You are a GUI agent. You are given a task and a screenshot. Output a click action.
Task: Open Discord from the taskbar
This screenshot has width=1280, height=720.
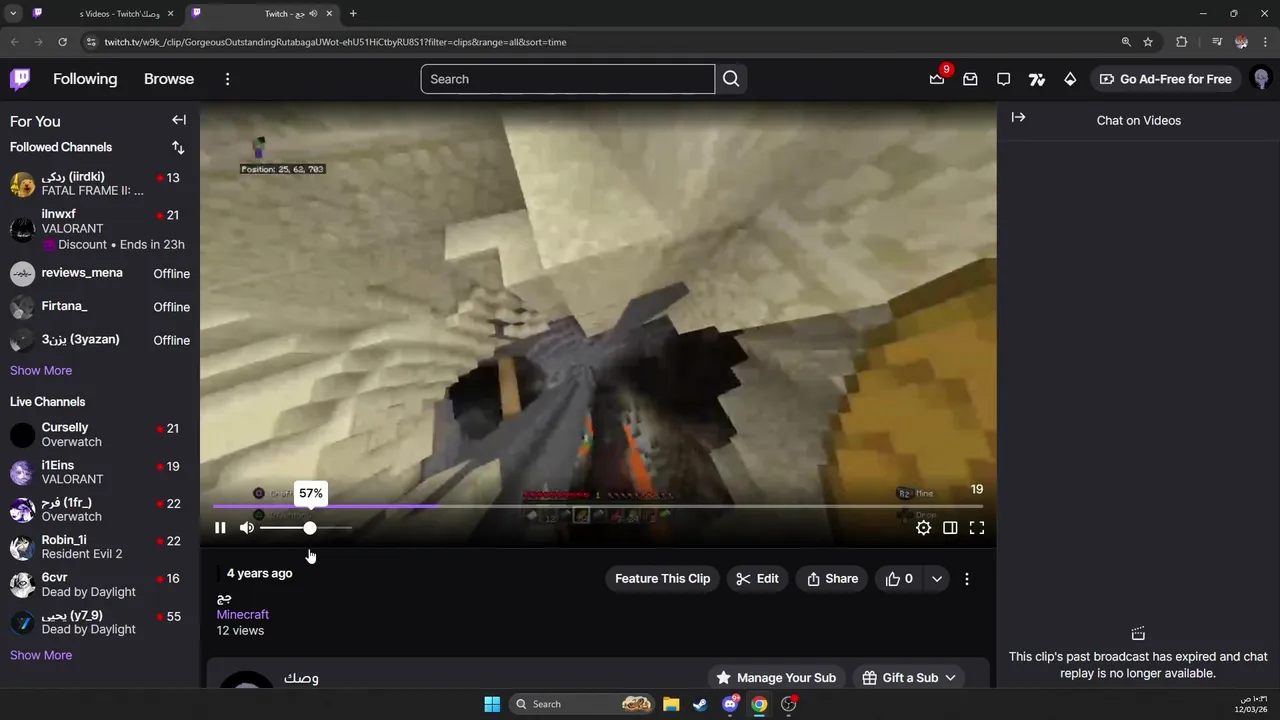click(x=730, y=704)
